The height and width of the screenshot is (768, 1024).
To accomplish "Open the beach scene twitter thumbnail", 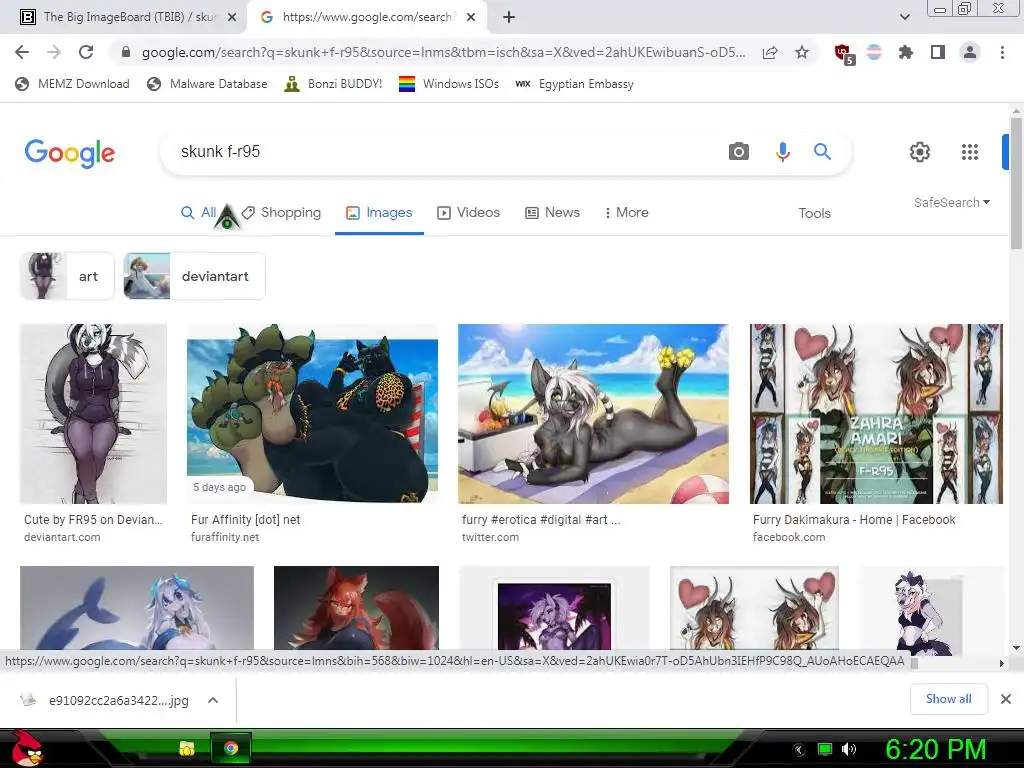I will [x=594, y=414].
